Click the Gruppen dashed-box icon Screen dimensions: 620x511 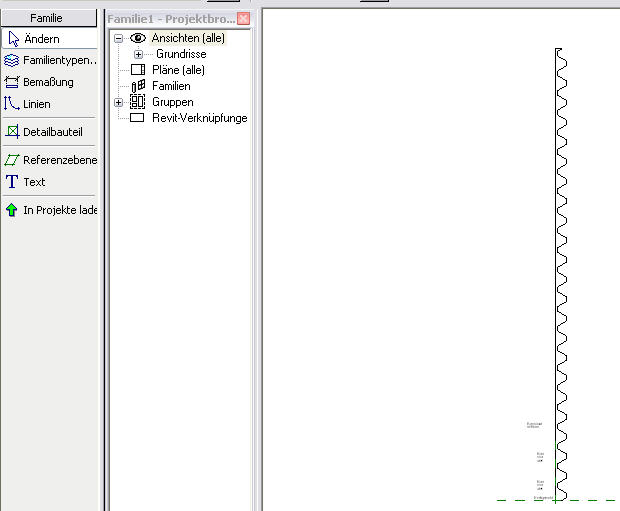coord(138,102)
